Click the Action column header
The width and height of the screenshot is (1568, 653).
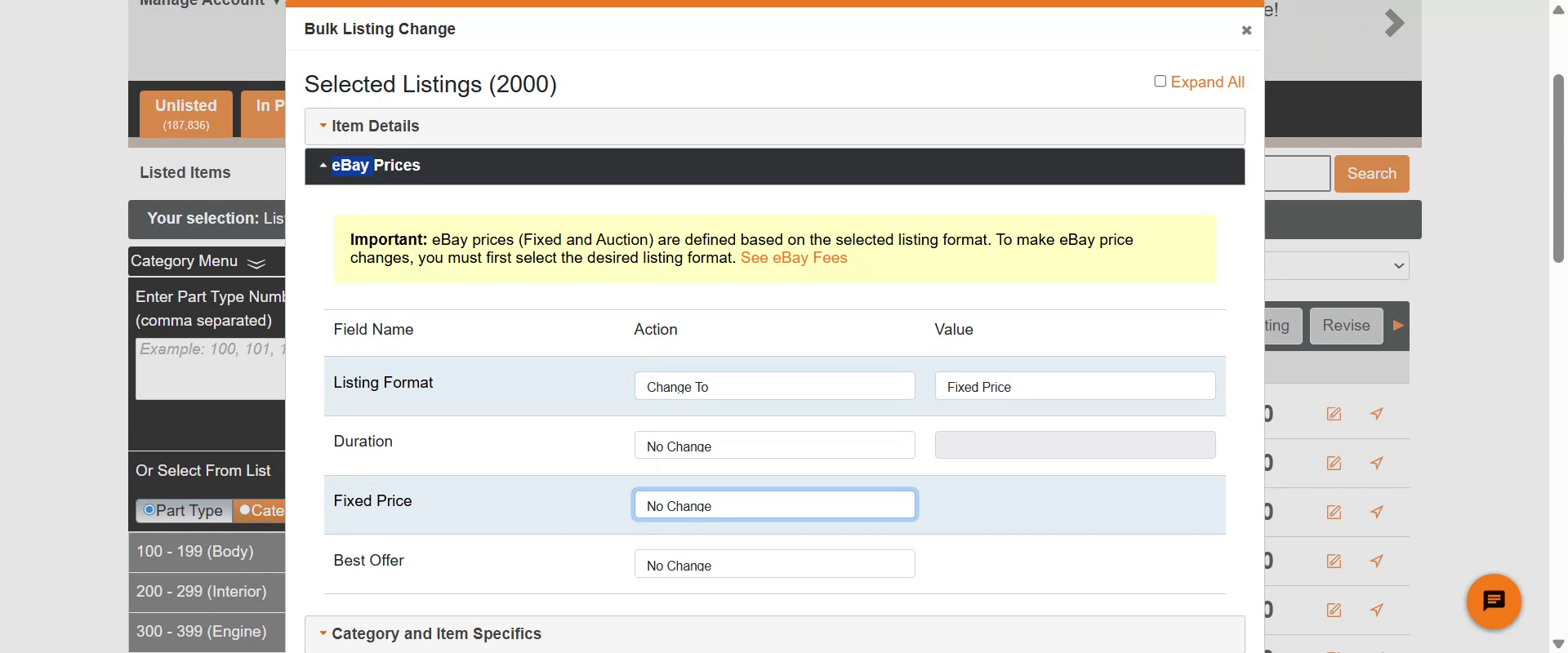[656, 330]
